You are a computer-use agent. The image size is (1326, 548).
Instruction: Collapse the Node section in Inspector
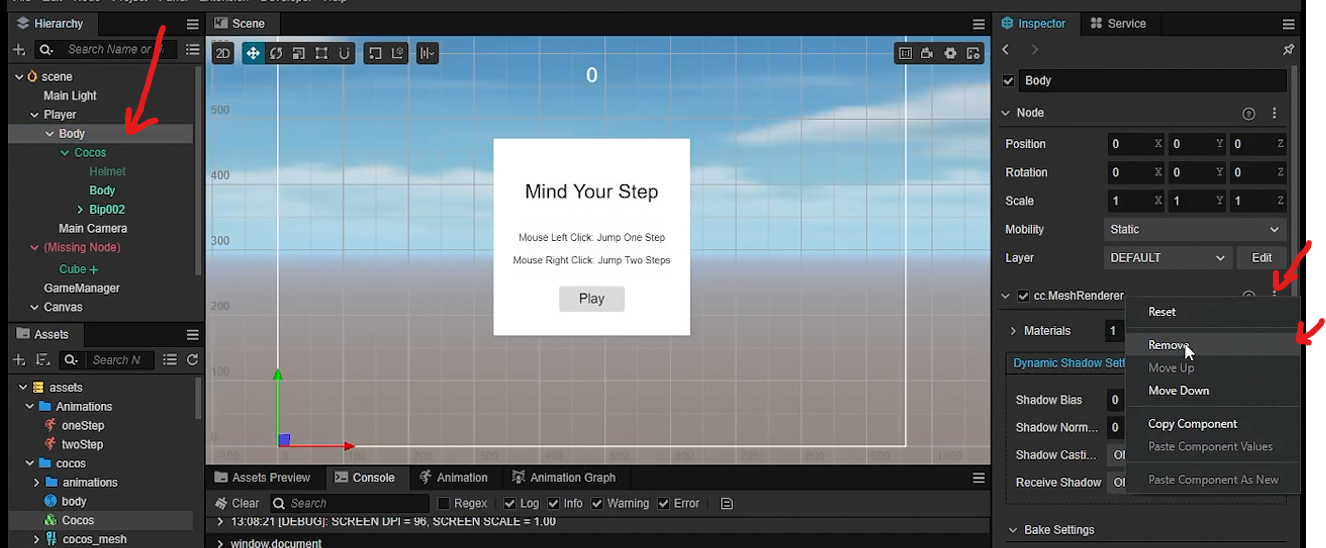[1006, 114]
